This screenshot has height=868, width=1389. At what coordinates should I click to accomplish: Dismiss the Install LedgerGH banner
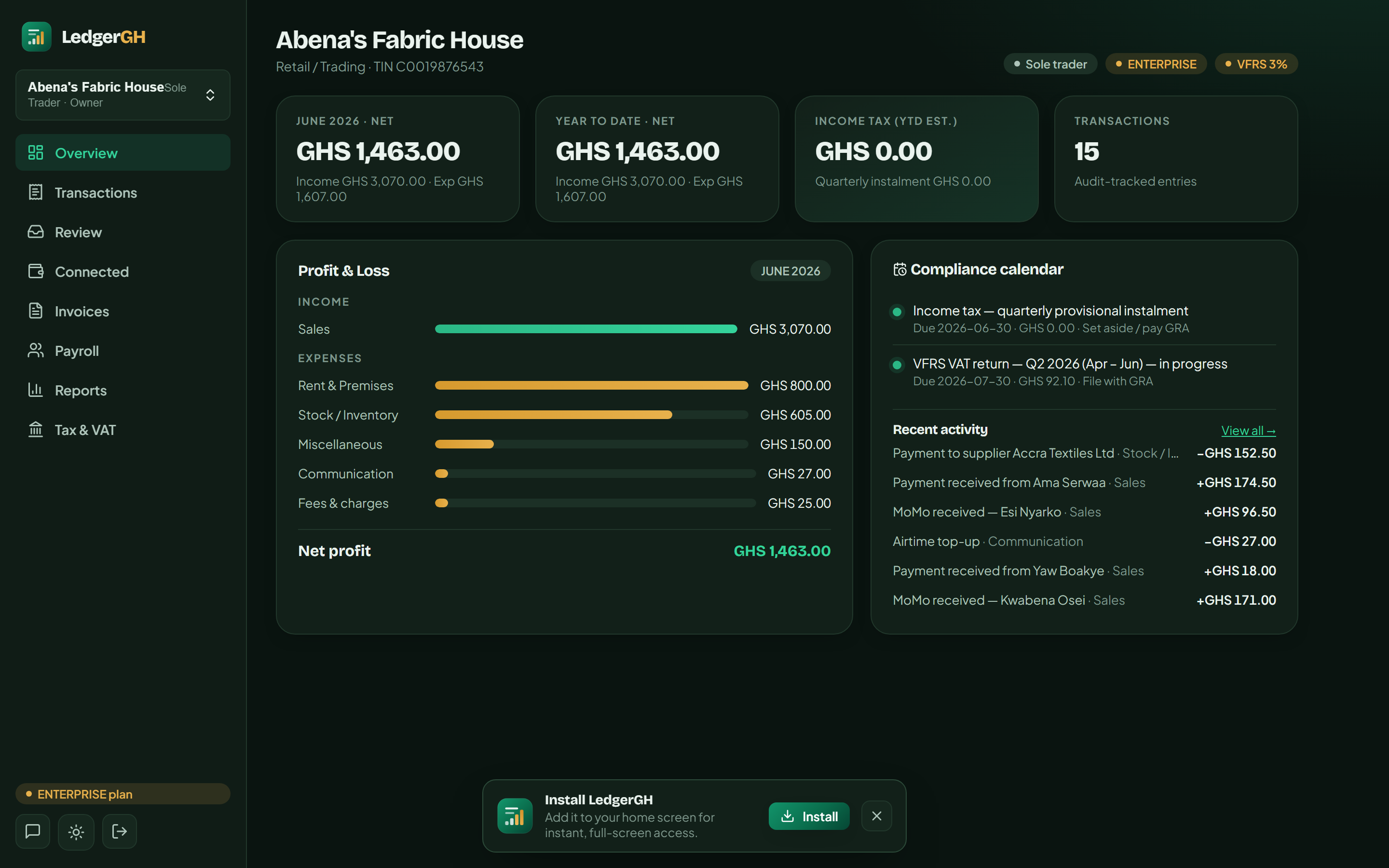pyautogui.click(x=876, y=816)
